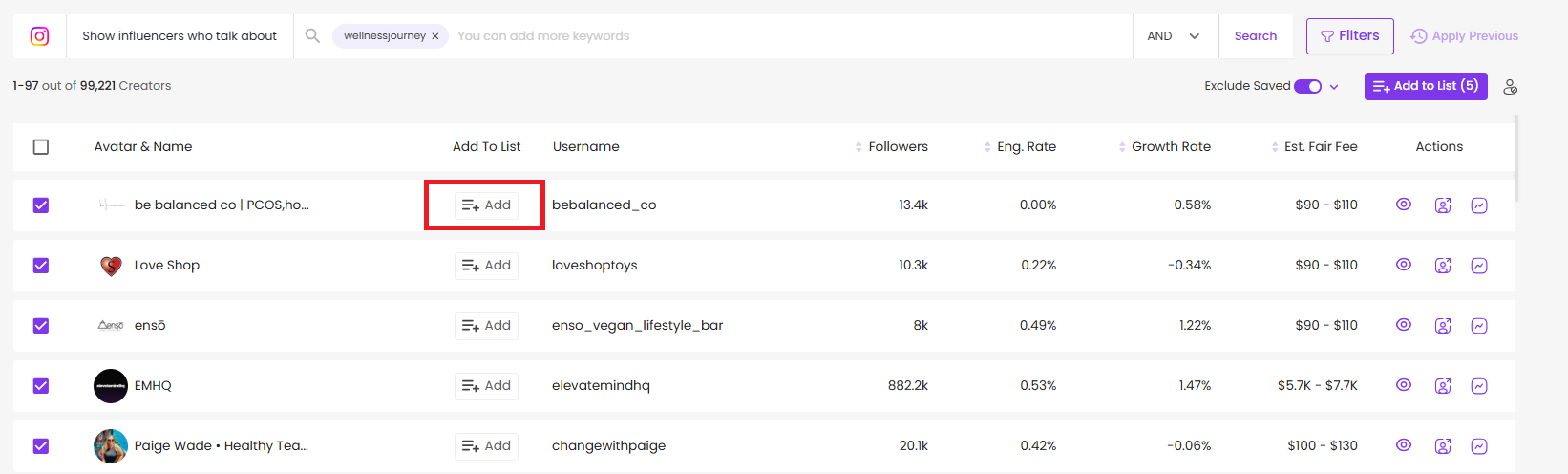Toggle the Exclude Saved switch
The image size is (1568, 474).
pyautogui.click(x=1307, y=86)
